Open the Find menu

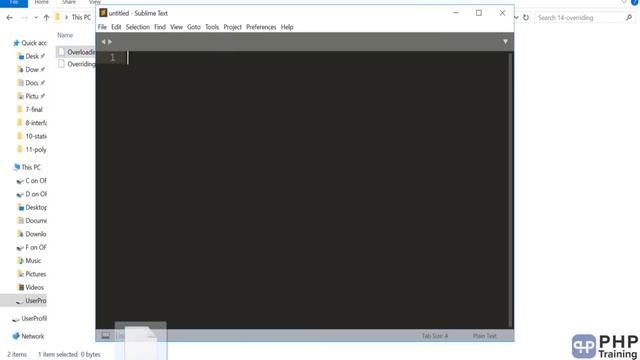coord(160,27)
